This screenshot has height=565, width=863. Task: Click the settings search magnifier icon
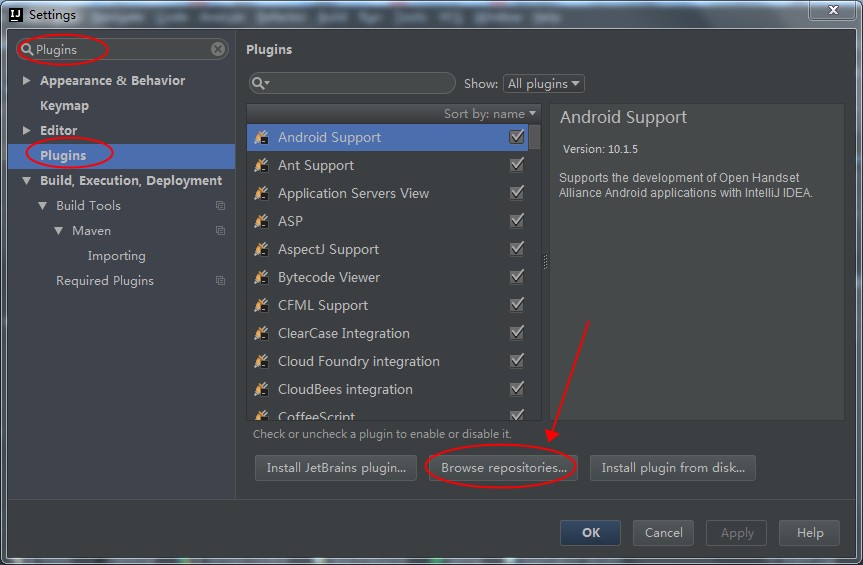point(27,50)
